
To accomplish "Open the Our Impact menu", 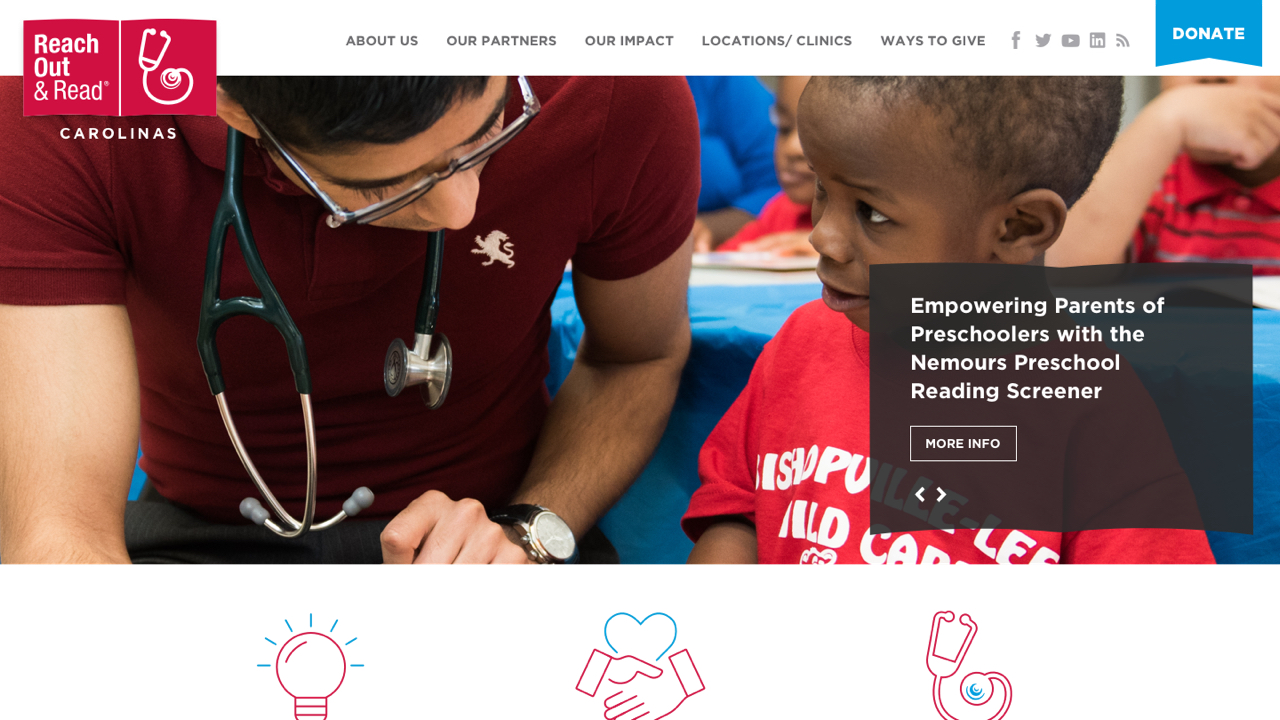I will click(629, 41).
